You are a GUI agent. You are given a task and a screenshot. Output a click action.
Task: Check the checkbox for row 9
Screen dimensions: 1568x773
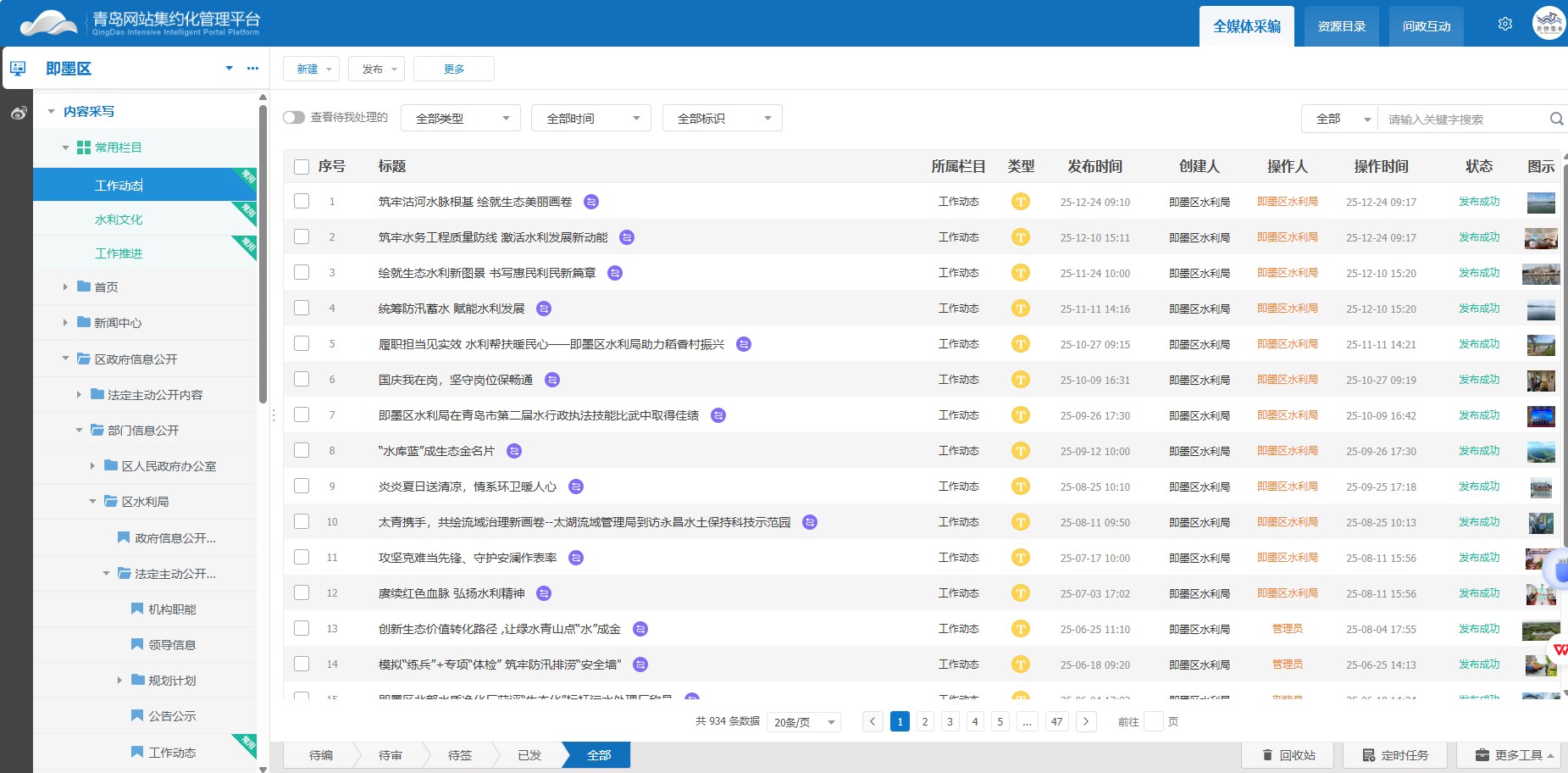tap(302, 486)
